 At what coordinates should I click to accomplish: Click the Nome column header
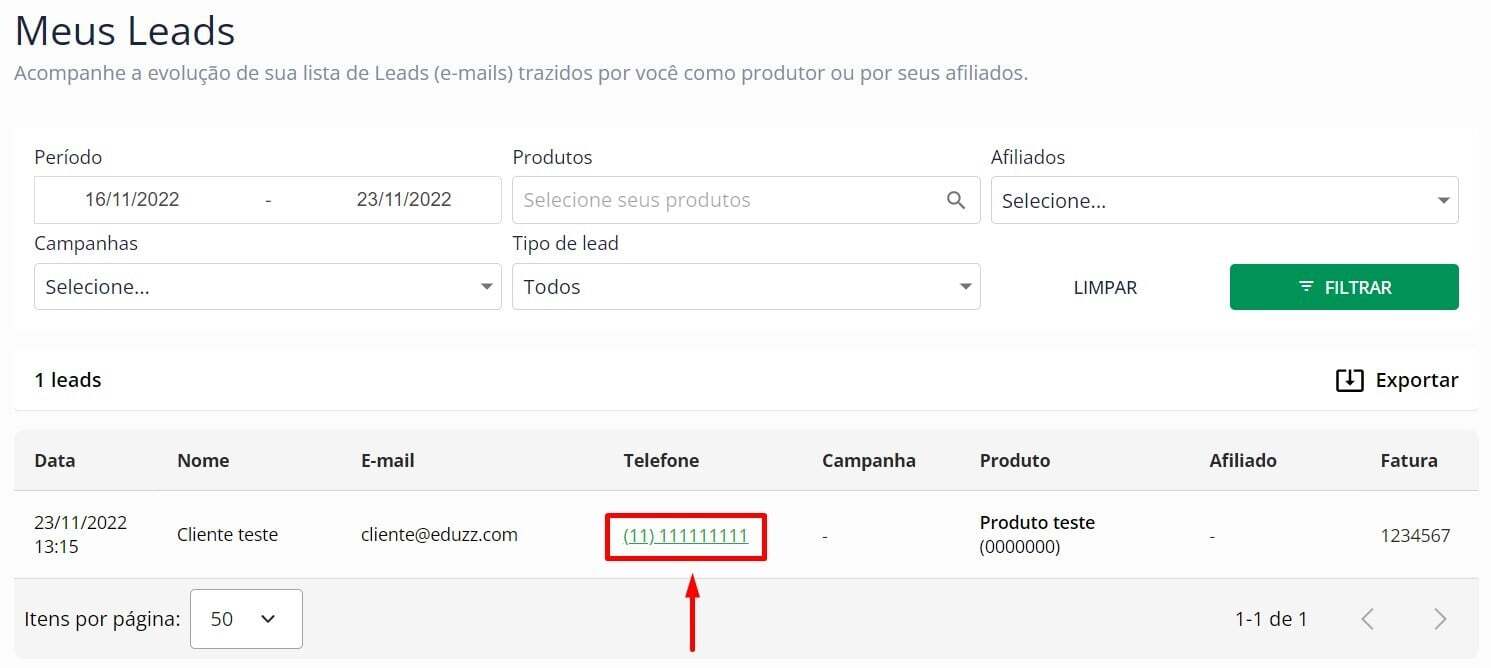click(203, 461)
